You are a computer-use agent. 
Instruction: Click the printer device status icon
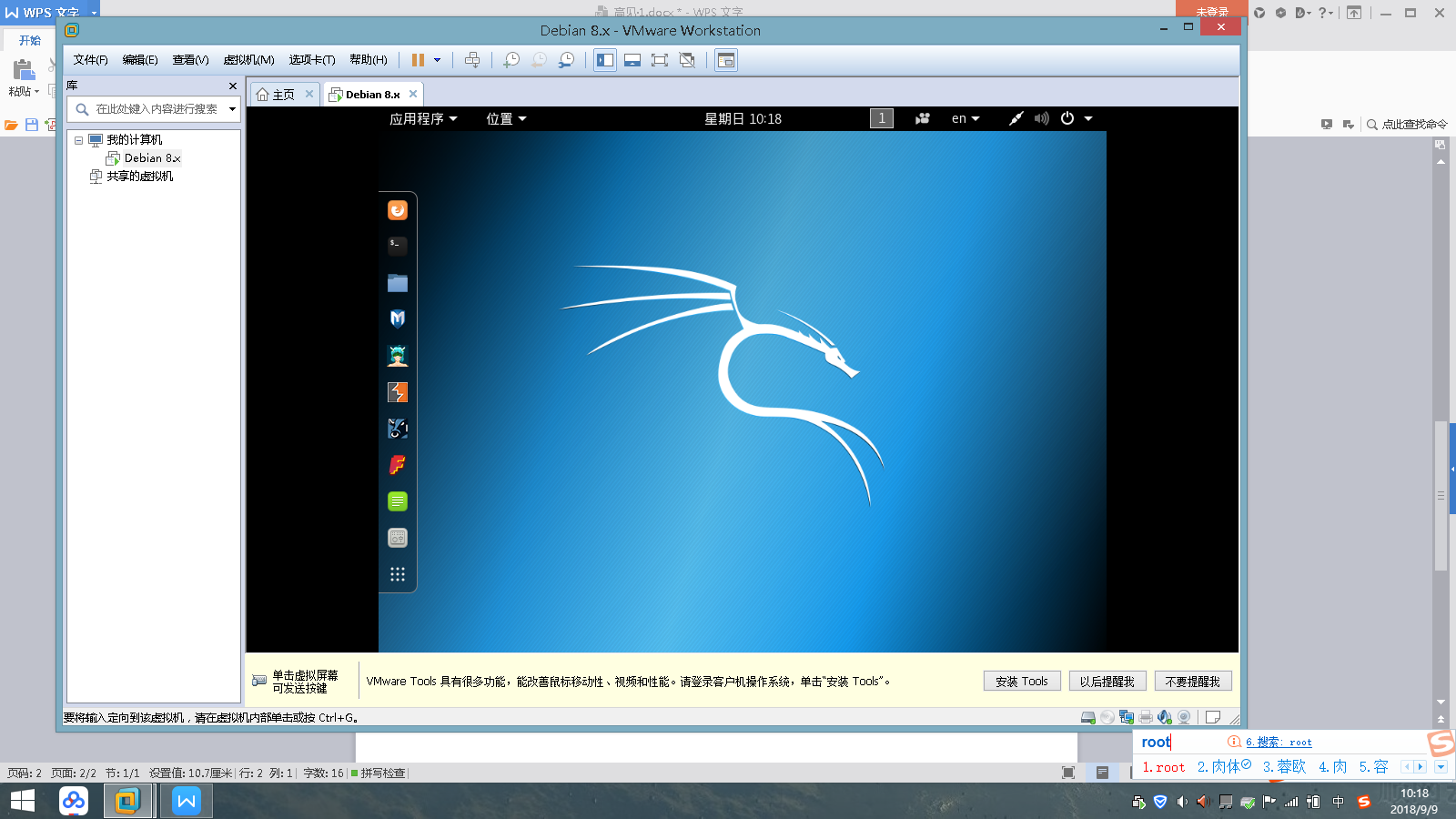1146,717
